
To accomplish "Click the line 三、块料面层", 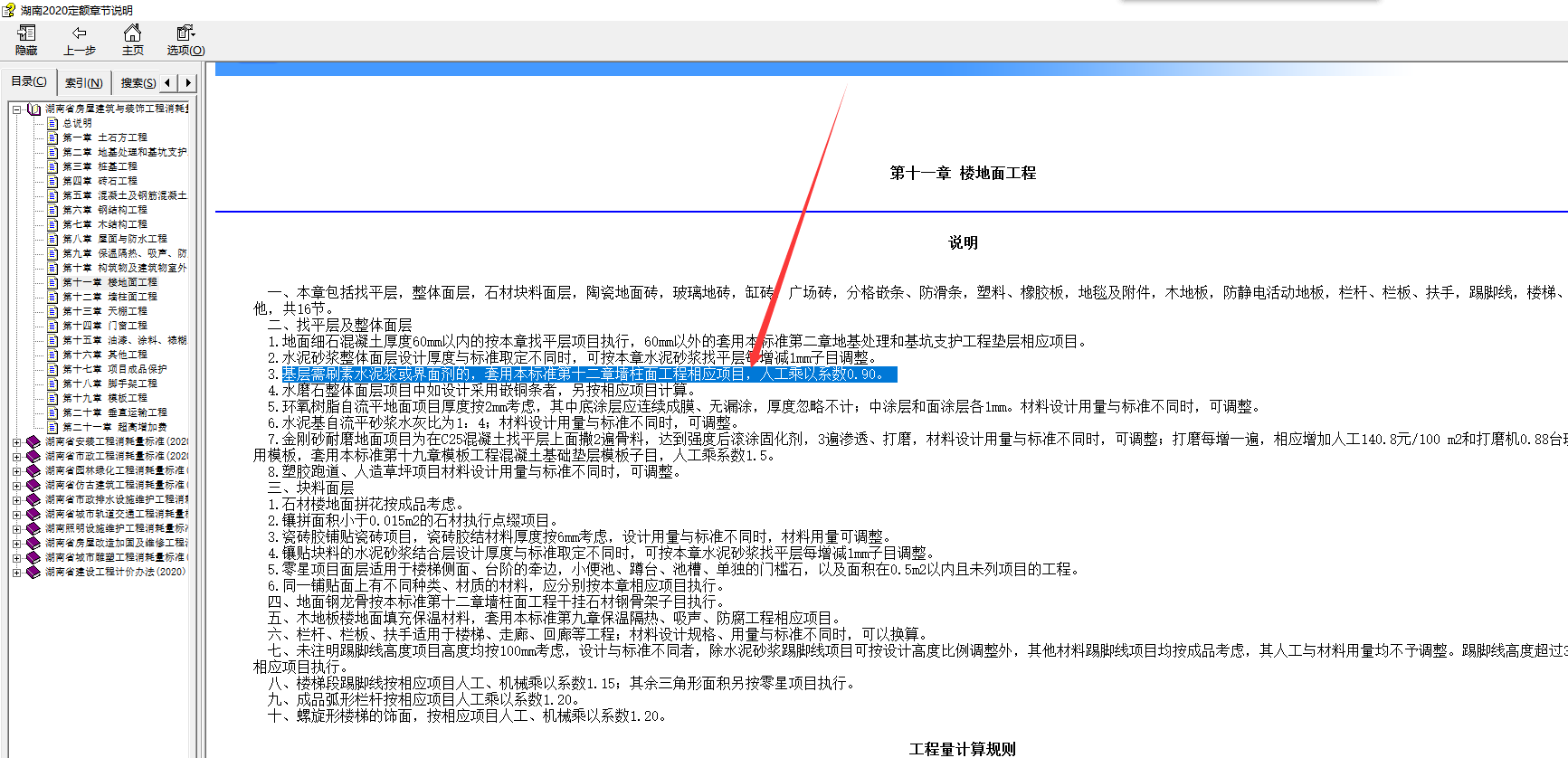I will 310,488.
